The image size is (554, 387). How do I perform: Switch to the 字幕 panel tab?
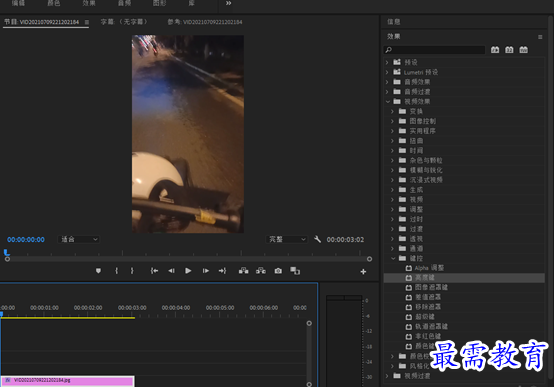124,22
